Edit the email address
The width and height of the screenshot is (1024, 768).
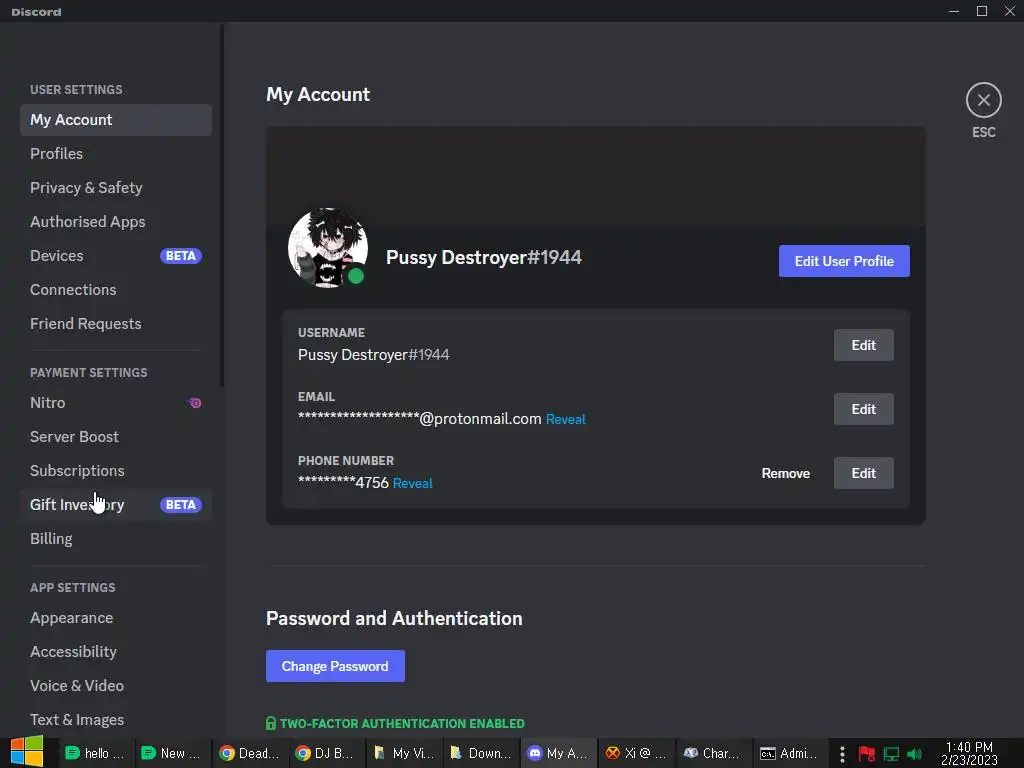tap(863, 409)
